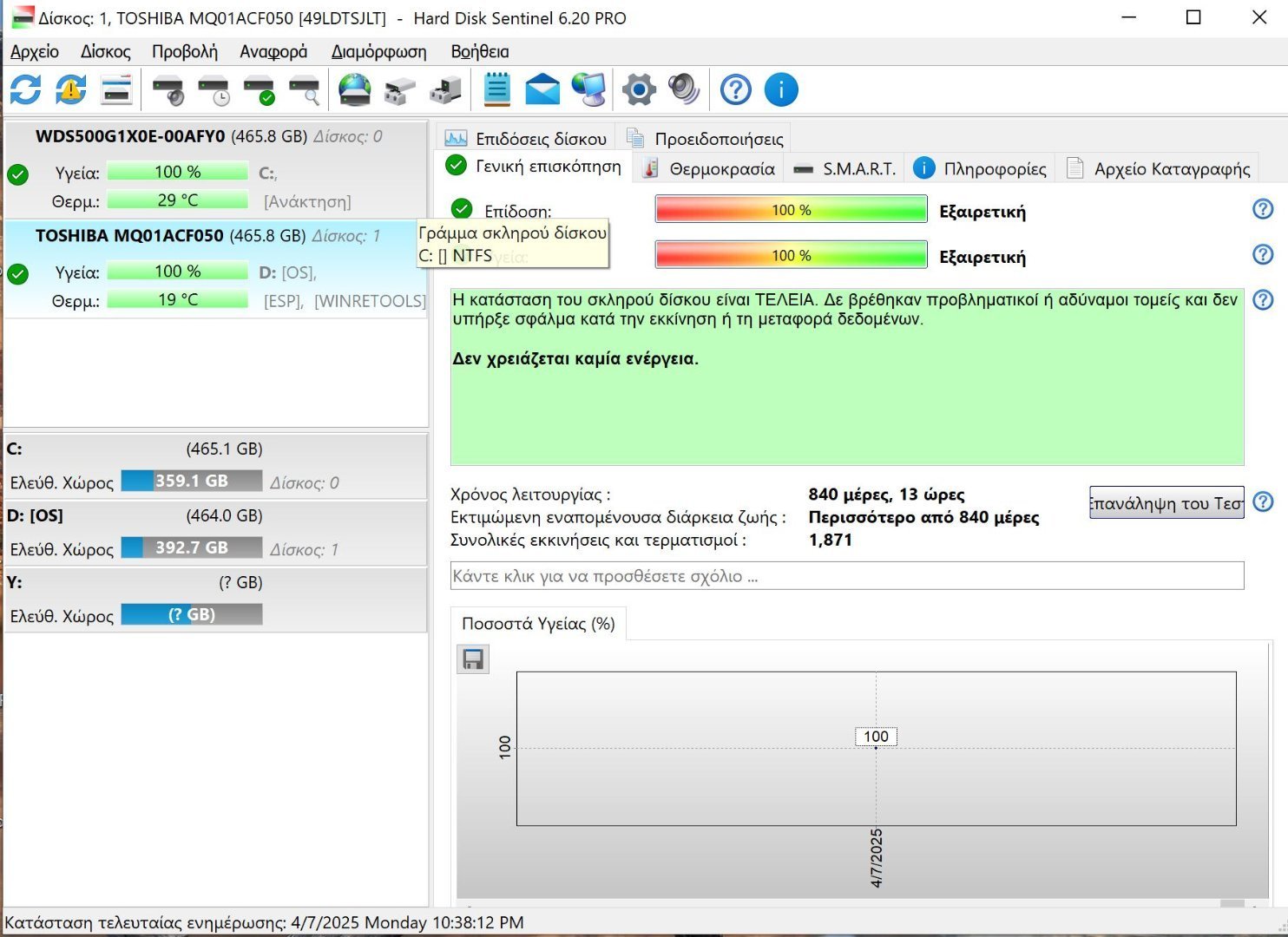
Task: Click the TOSHIBA temperature 19 °C bar
Action: coord(177,299)
